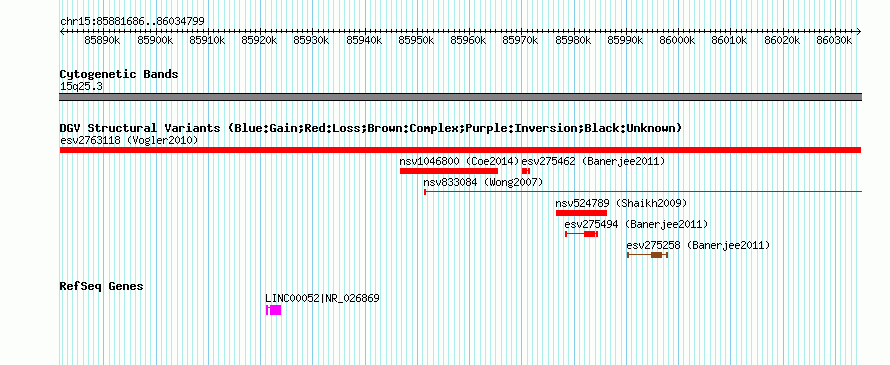Image resolution: width=890 pixels, height=365 pixels.
Task: Click the 85890k ruler tick label
Action: (x=102, y=40)
